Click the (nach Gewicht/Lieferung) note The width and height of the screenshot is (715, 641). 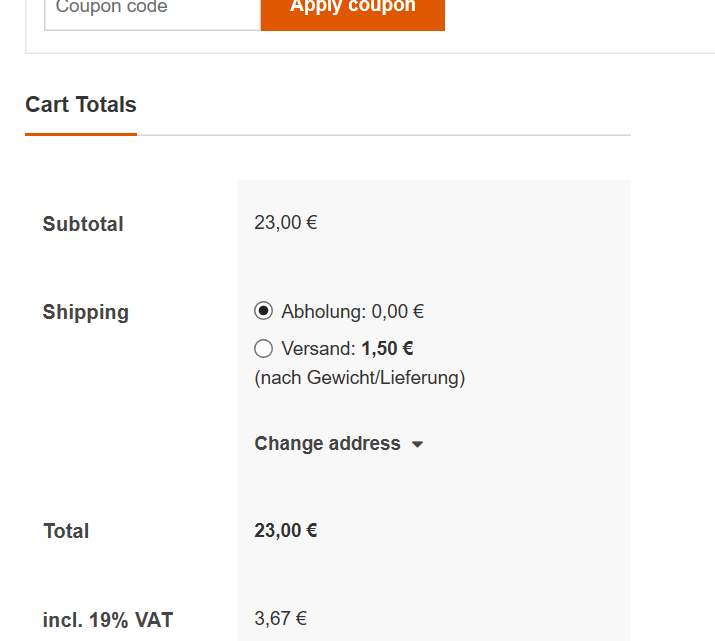coord(360,378)
